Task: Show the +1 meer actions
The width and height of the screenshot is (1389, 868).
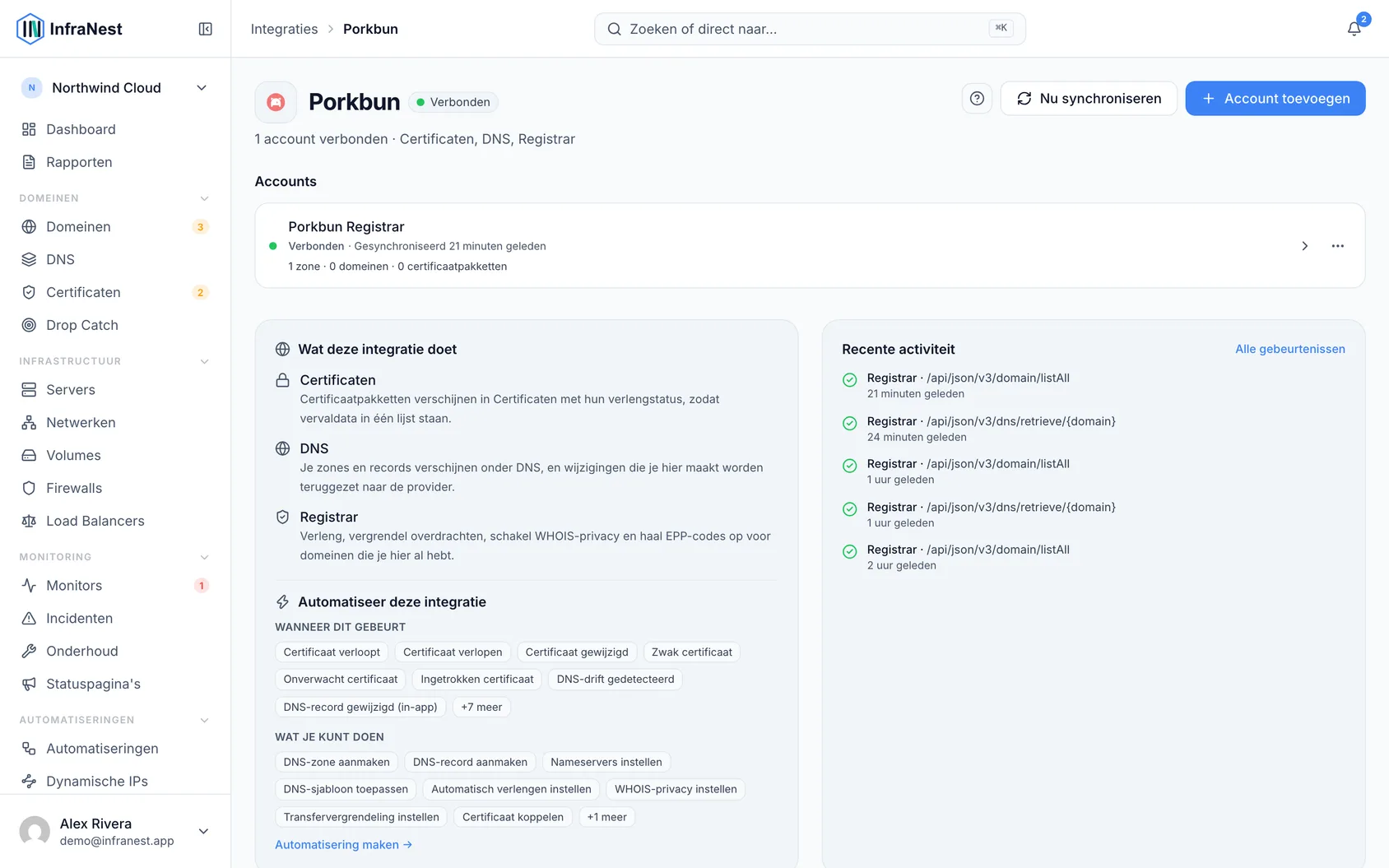Action: (607, 817)
